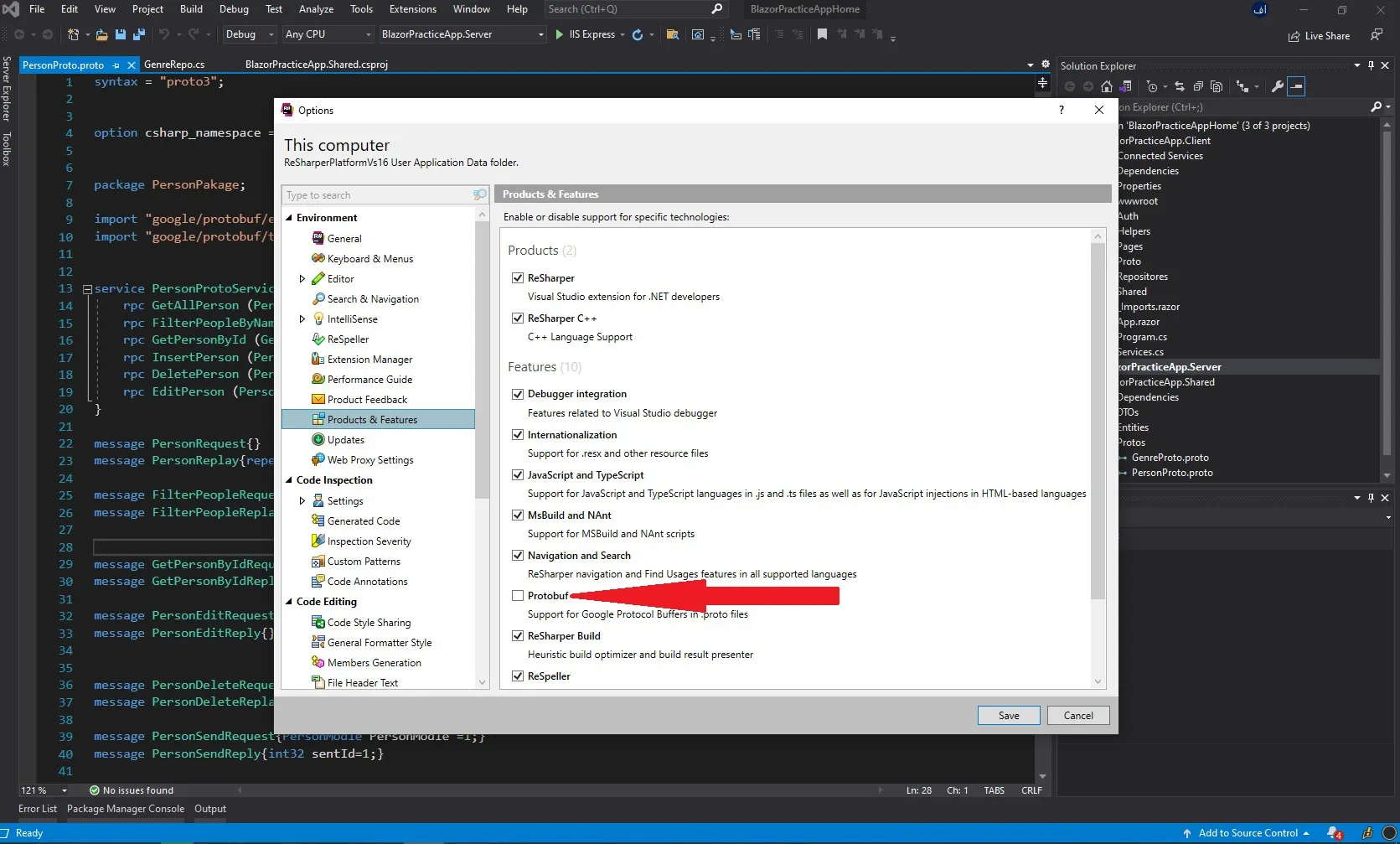This screenshot has height=844, width=1400.
Task: Click the Find in Files toolbar icon
Action: [672, 34]
